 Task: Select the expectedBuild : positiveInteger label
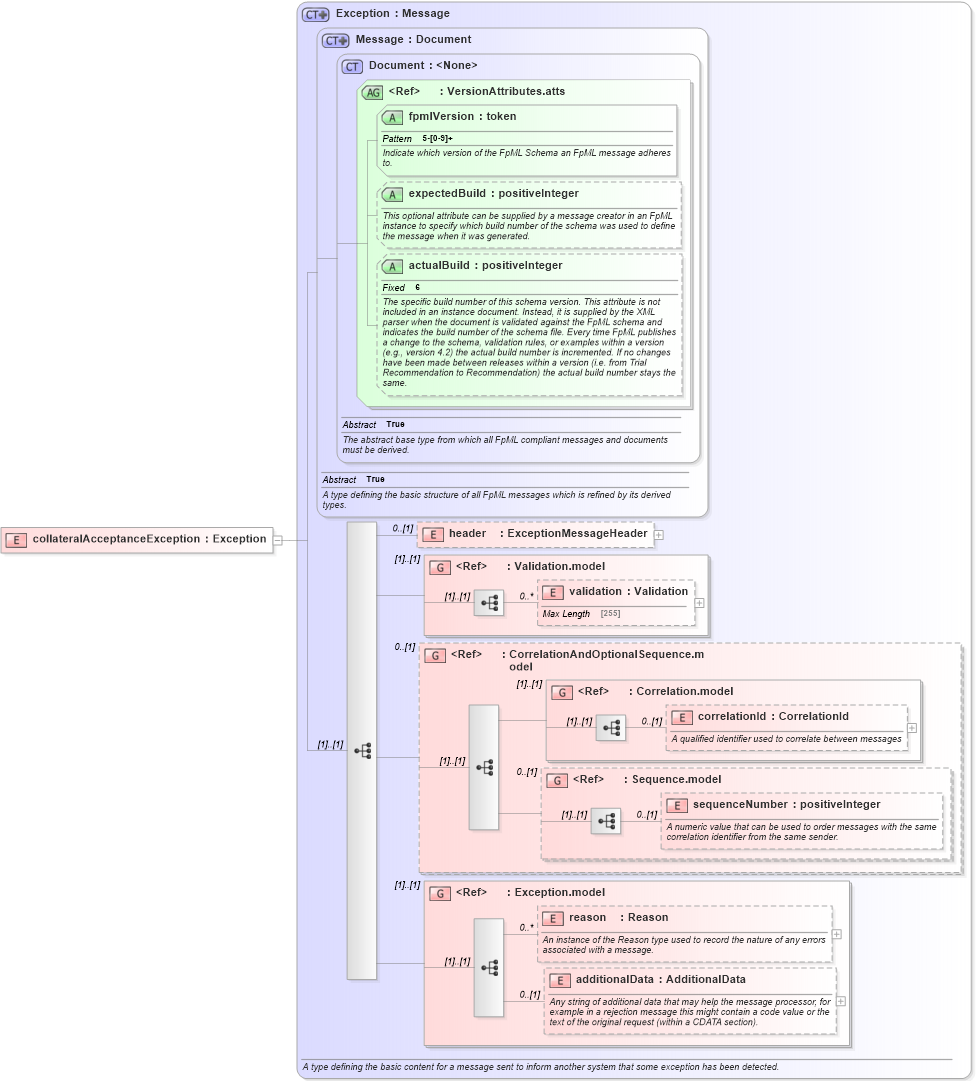pyautogui.click(x=494, y=194)
